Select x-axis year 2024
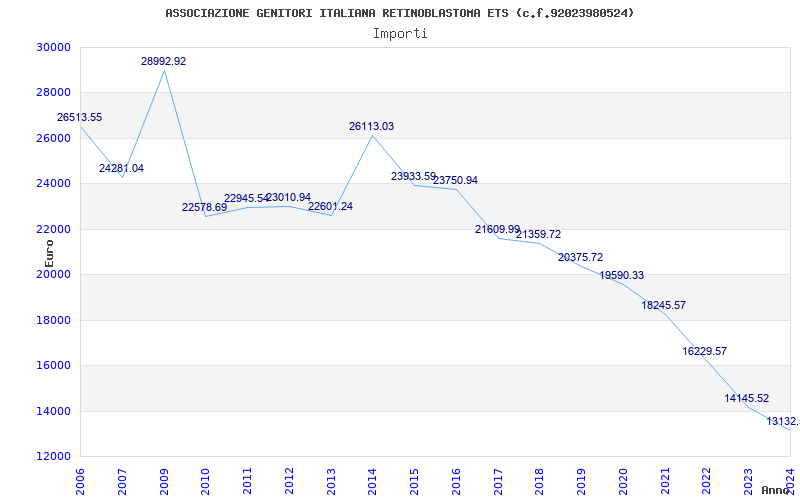This screenshot has width=800, height=500. point(790,481)
